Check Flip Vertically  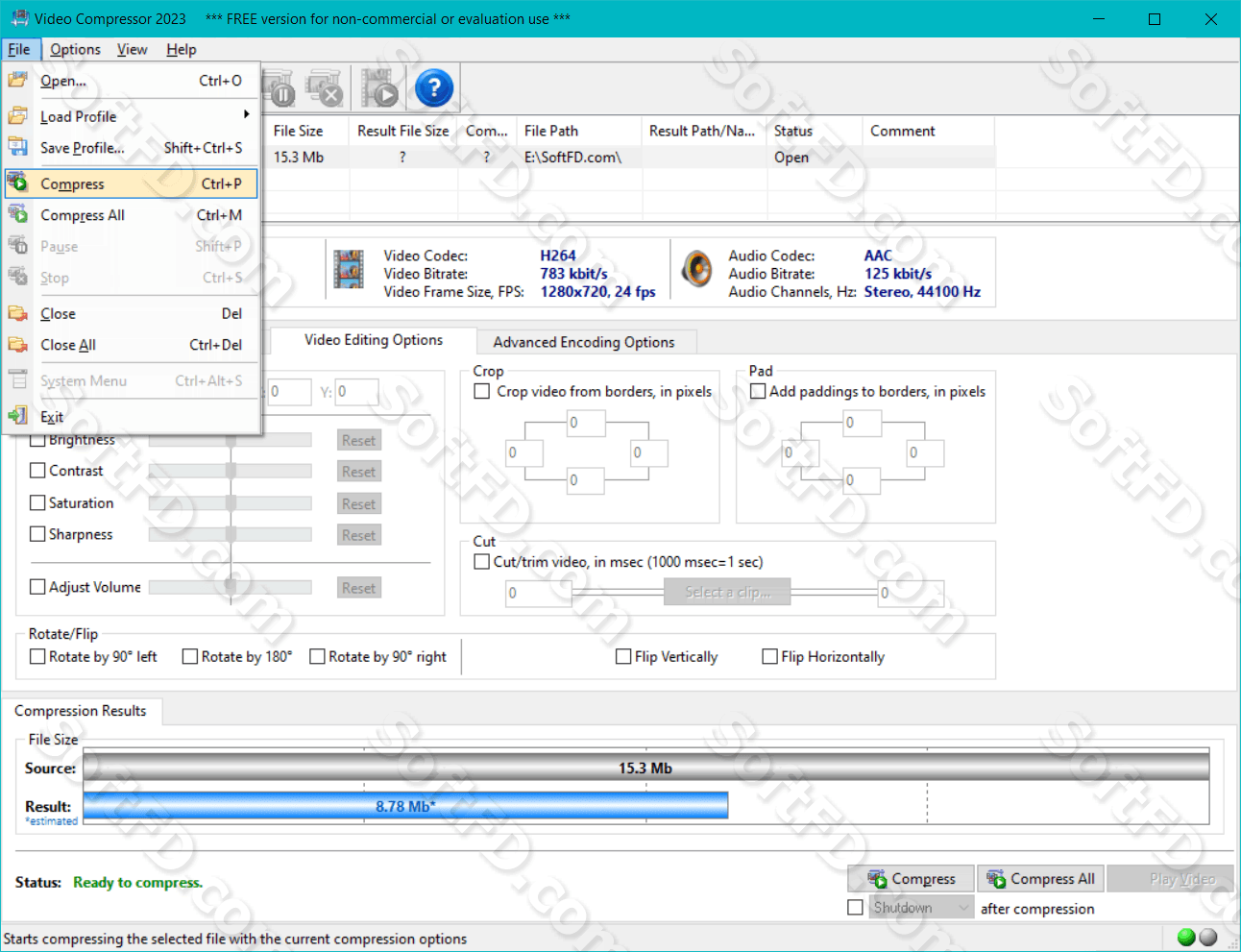click(x=623, y=656)
